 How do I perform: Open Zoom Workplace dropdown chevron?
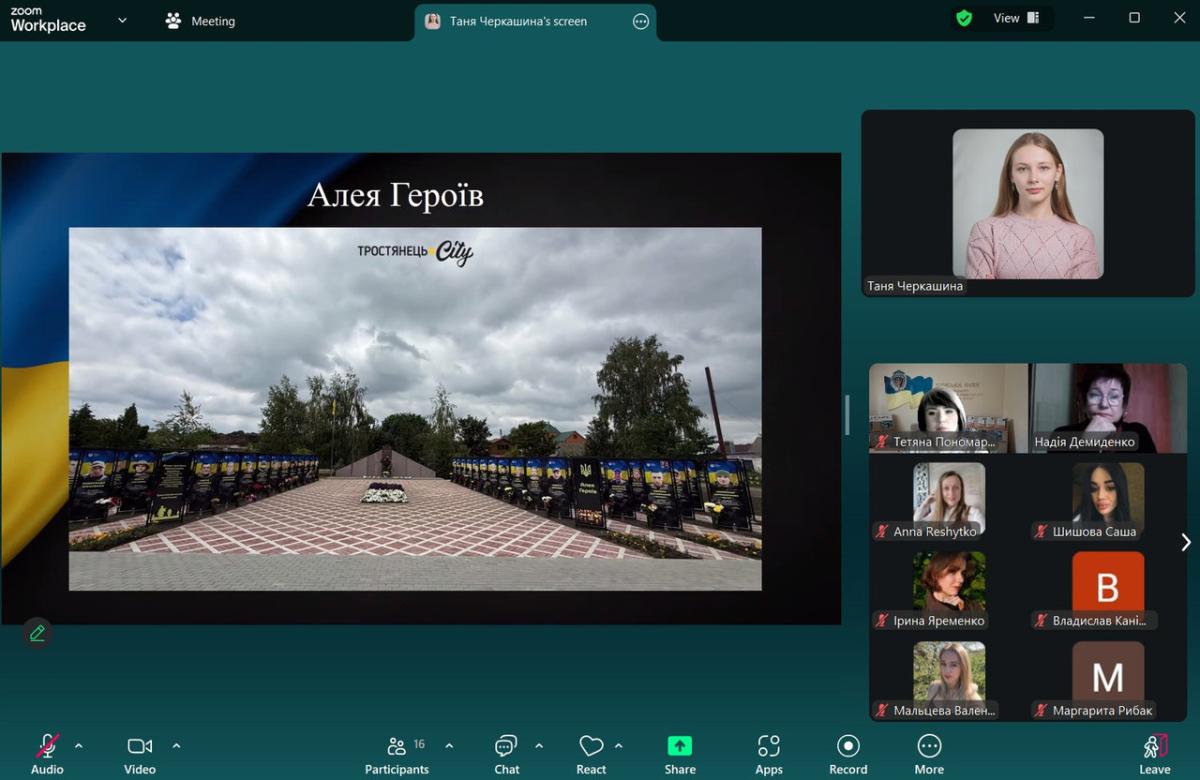pyautogui.click(x=122, y=20)
